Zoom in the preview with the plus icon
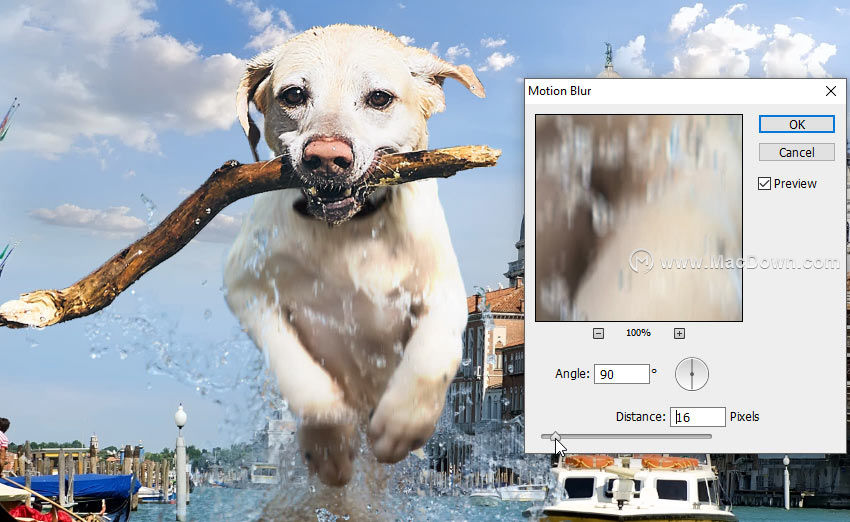The image size is (850, 522). tap(679, 333)
